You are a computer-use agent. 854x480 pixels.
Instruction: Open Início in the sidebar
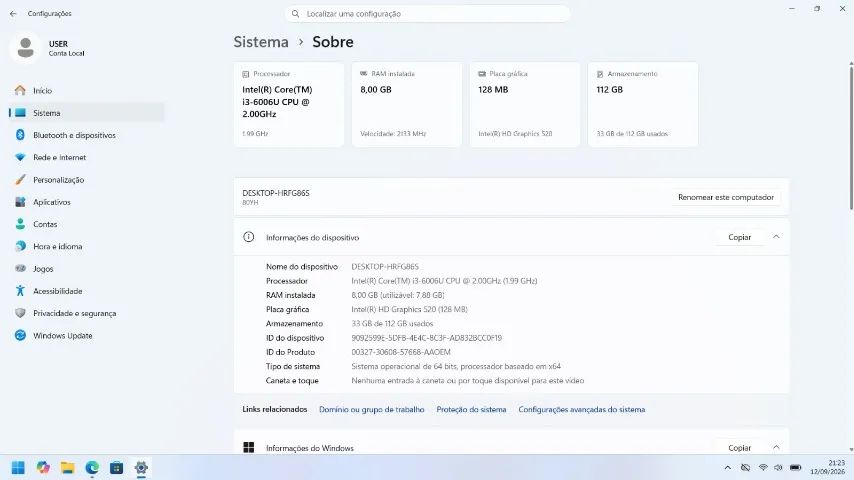click(87, 90)
